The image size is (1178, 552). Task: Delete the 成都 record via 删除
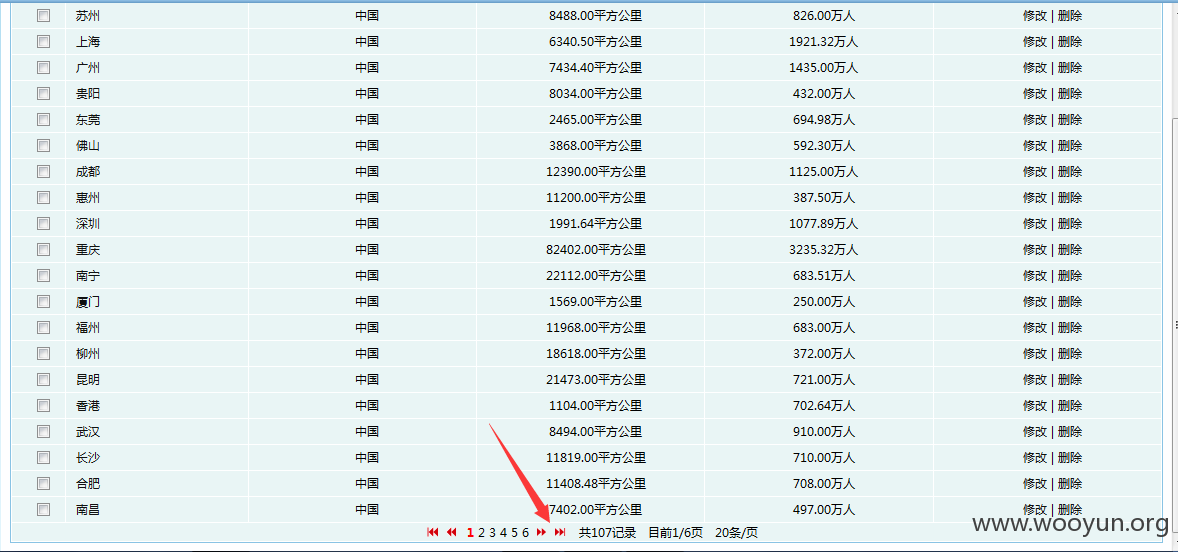point(1070,172)
